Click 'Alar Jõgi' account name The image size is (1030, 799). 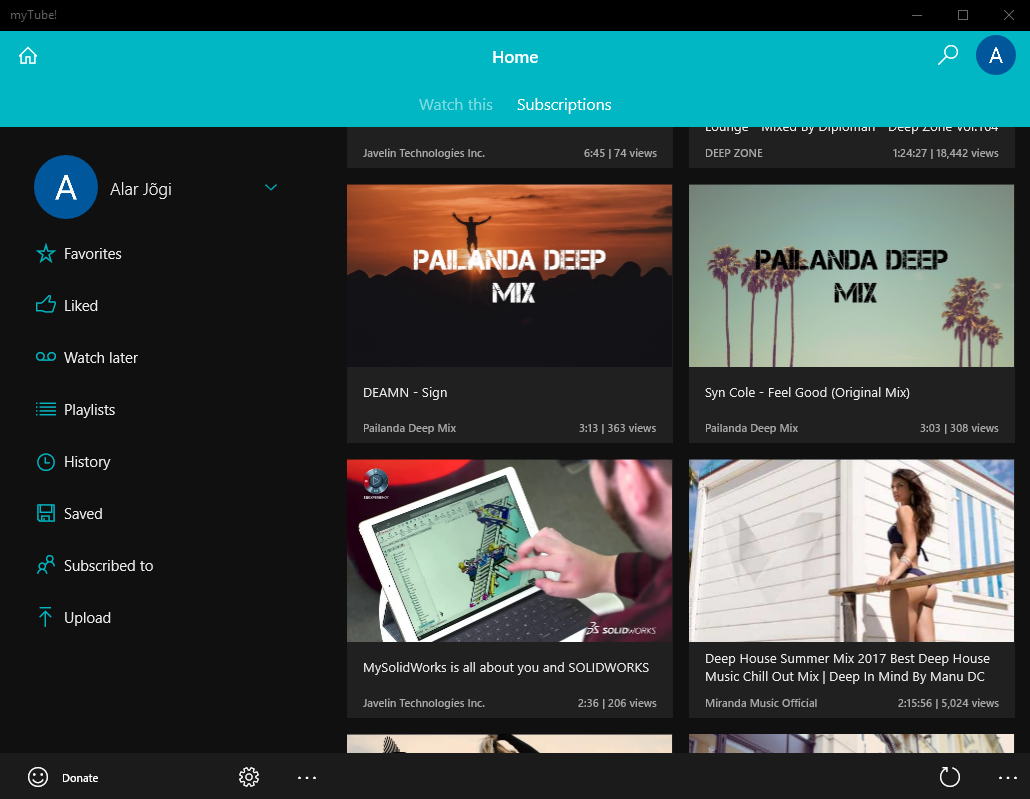pos(141,189)
